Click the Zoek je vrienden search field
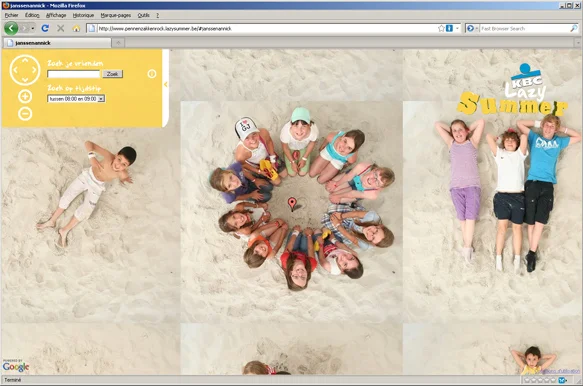 click(74, 74)
